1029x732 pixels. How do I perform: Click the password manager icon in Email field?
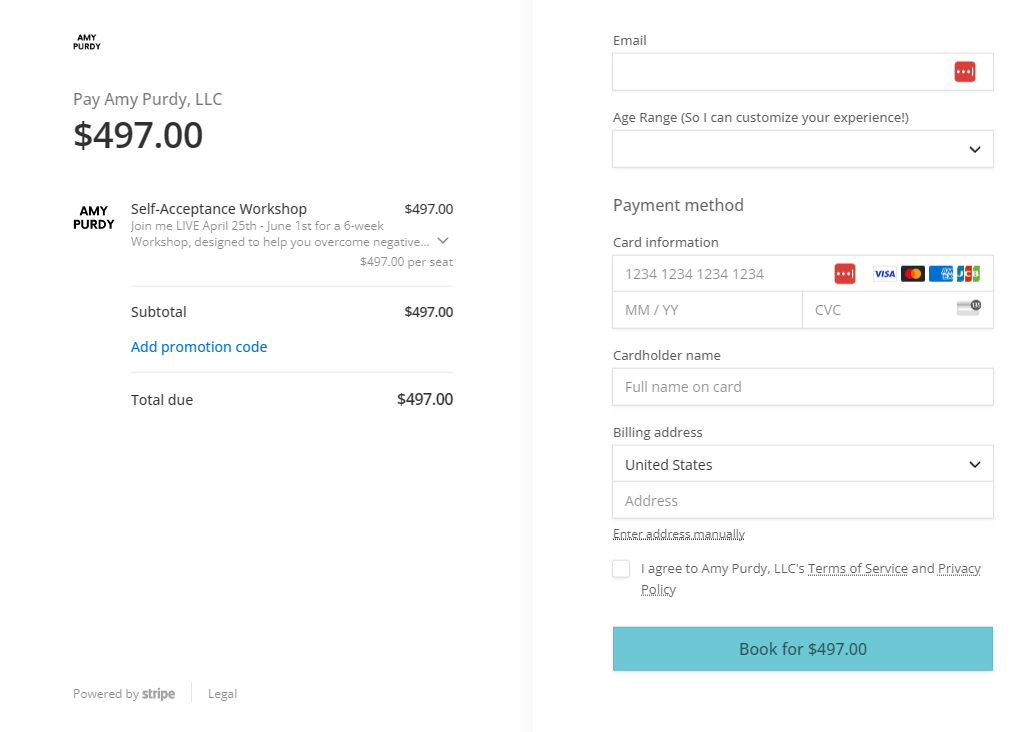964,72
